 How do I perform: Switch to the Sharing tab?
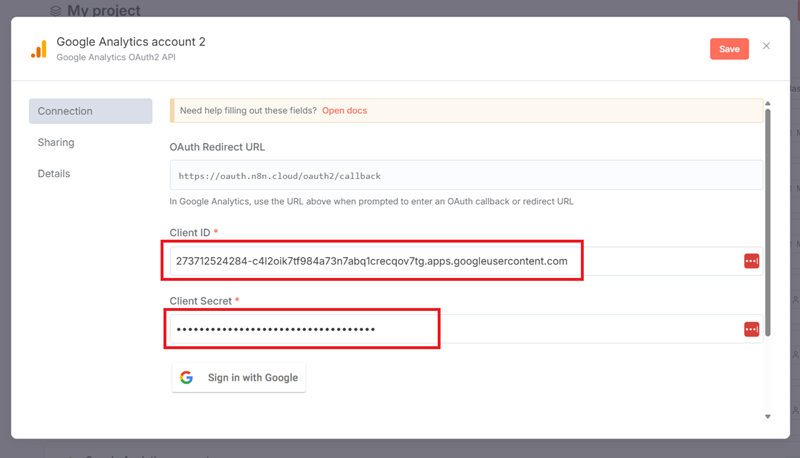(x=56, y=142)
